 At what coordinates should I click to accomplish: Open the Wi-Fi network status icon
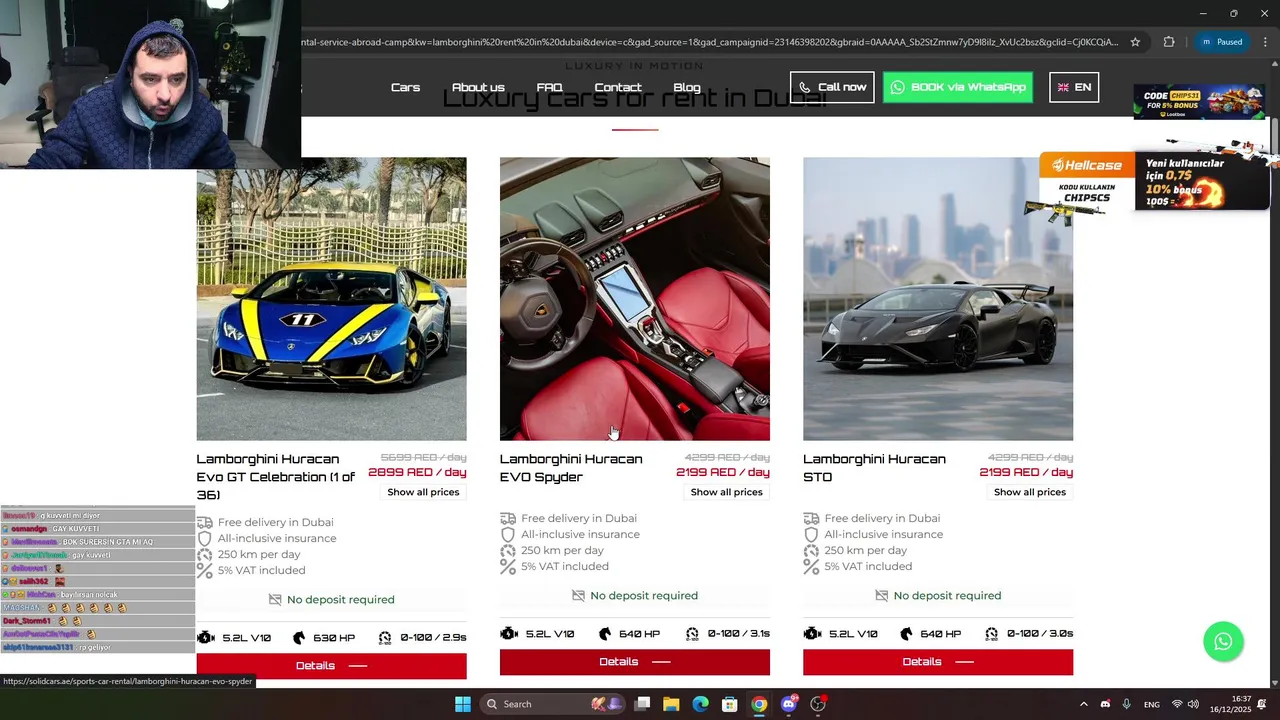tap(1177, 704)
